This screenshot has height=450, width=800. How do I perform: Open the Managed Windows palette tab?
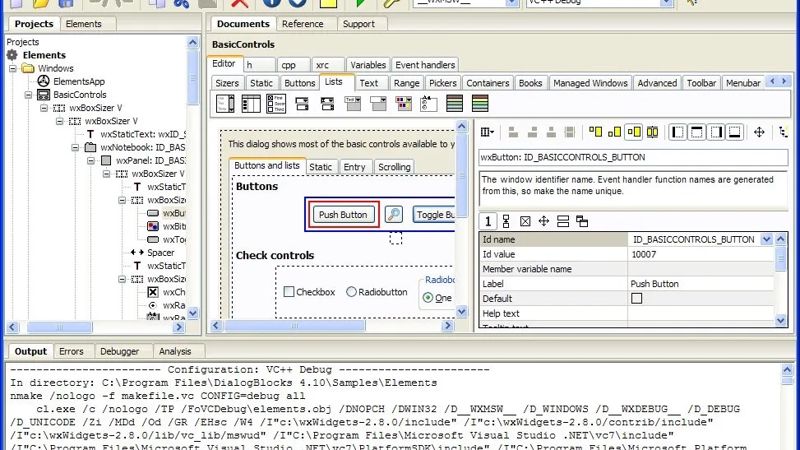590,83
